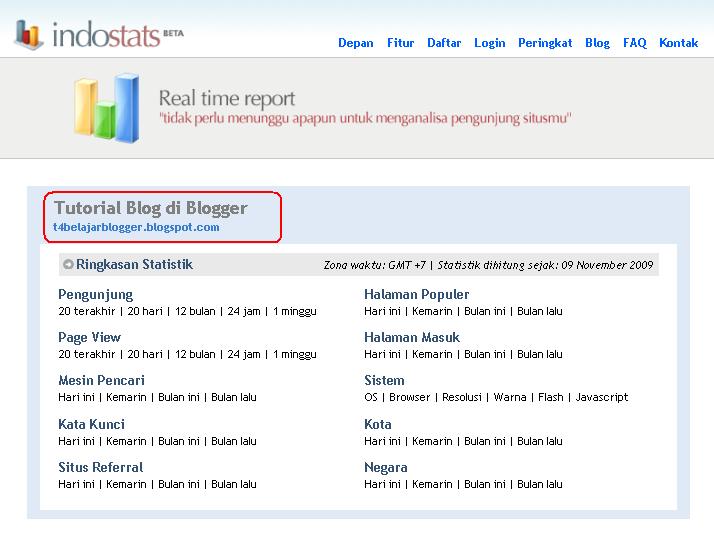The width and height of the screenshot is (714, 535).
Task: Open the Page View heading
Action: tap(89, 337)
